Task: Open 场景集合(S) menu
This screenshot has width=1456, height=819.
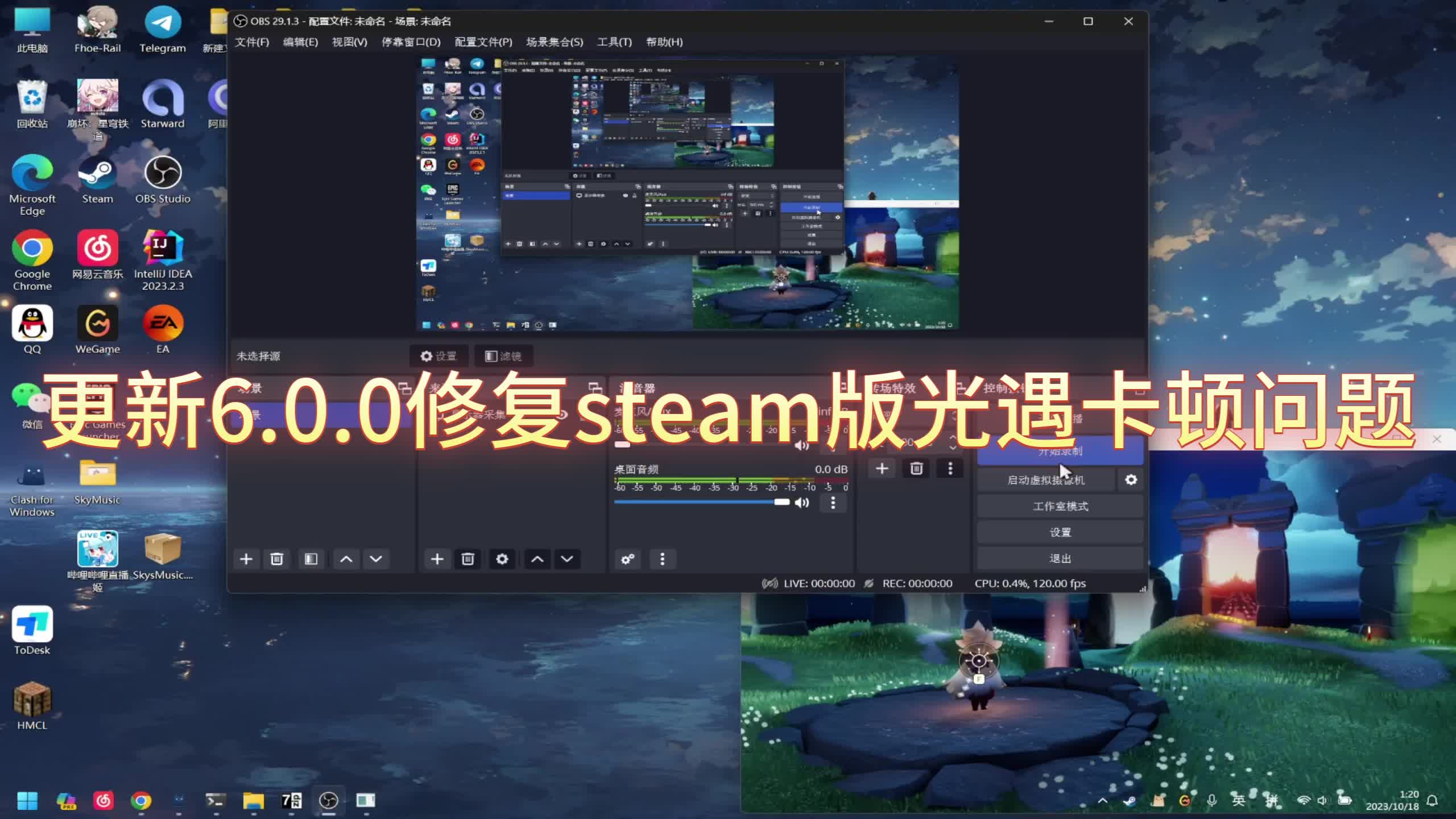Action: pos(555,42)
